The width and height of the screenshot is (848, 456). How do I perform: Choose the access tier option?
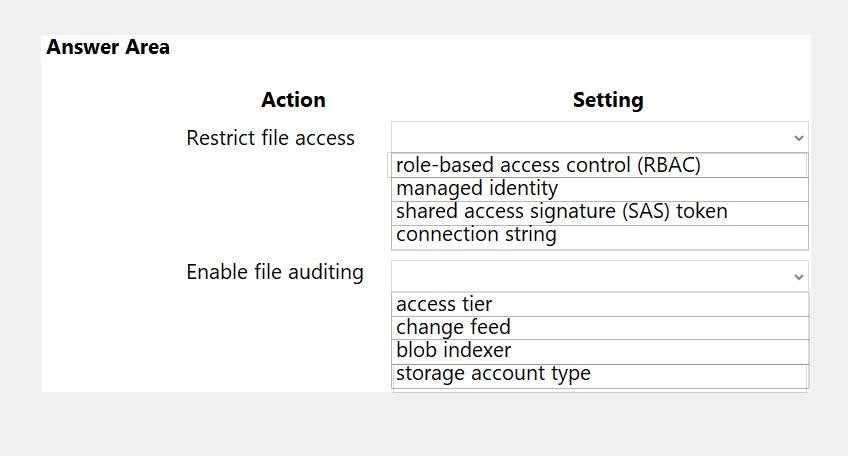coord(600,305)
